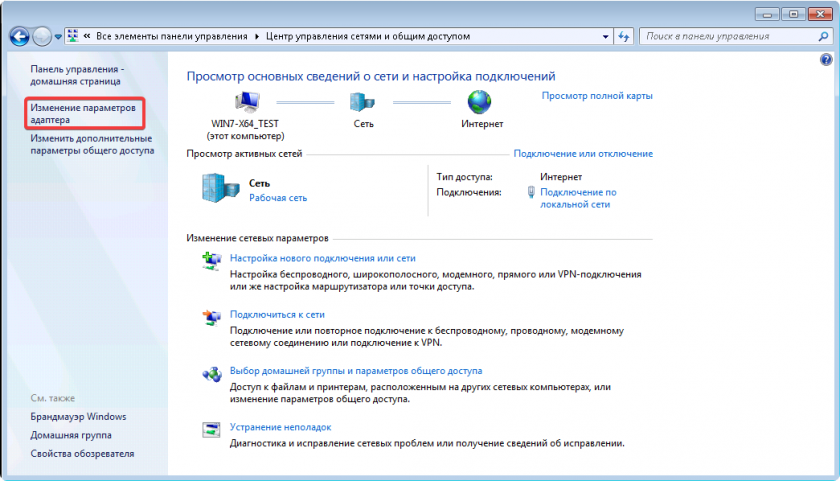Click the Back navigation arrow button
The width and height of the screenshot is (840, 481).
[19, 36]
